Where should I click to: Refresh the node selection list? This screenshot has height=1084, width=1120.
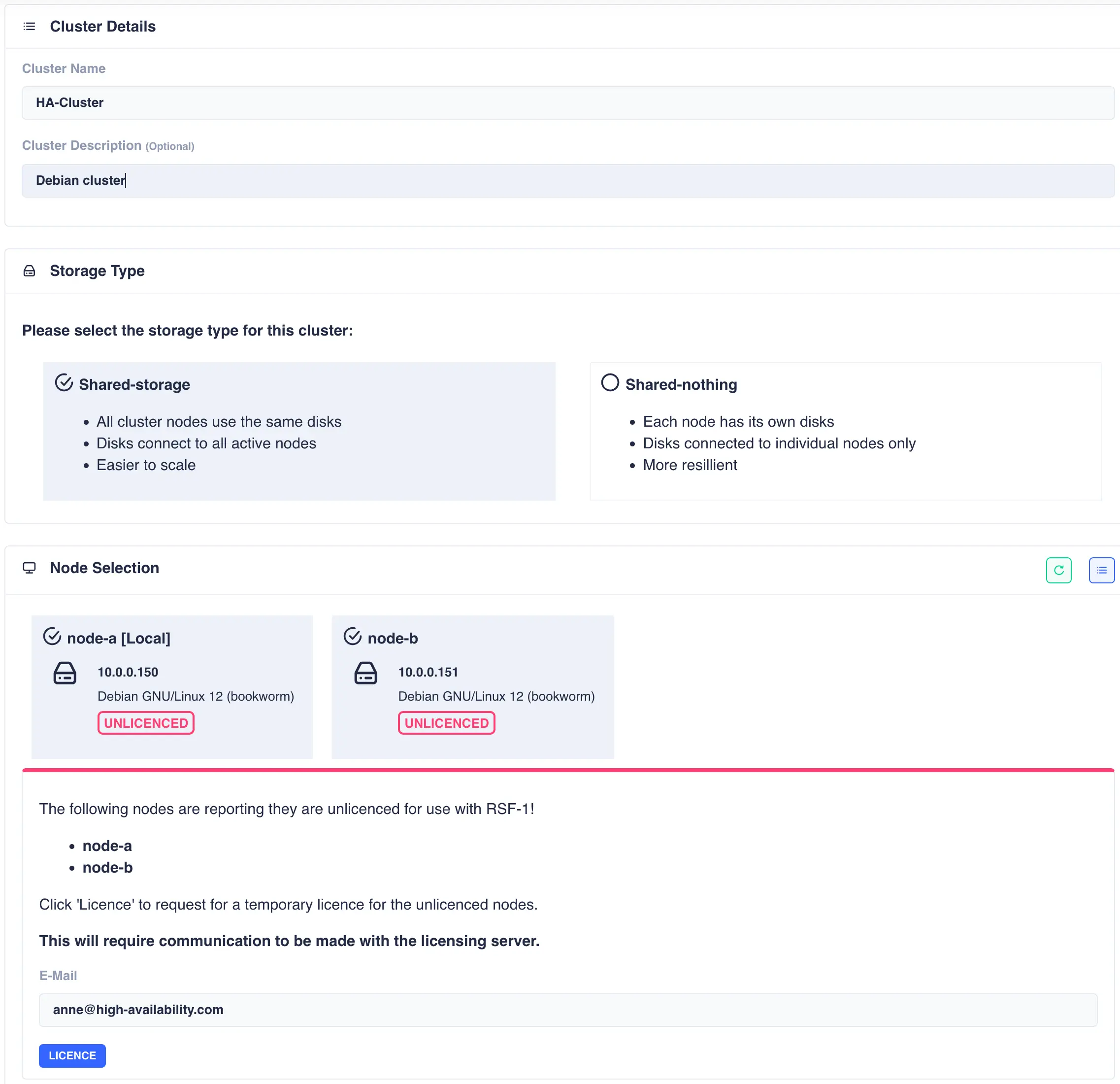pyautogui.click(x=1059, y=570)
